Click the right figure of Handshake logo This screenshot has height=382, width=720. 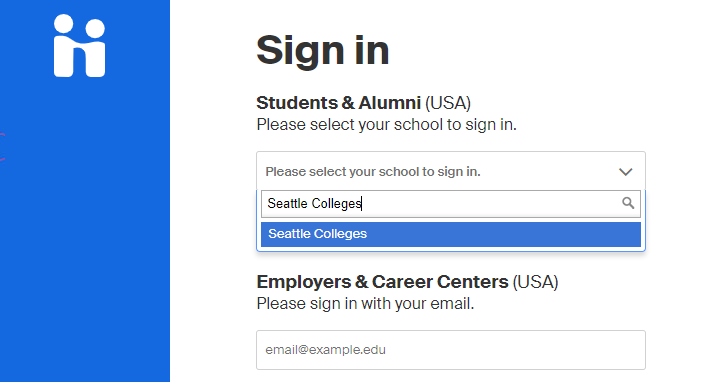(95, 48)
